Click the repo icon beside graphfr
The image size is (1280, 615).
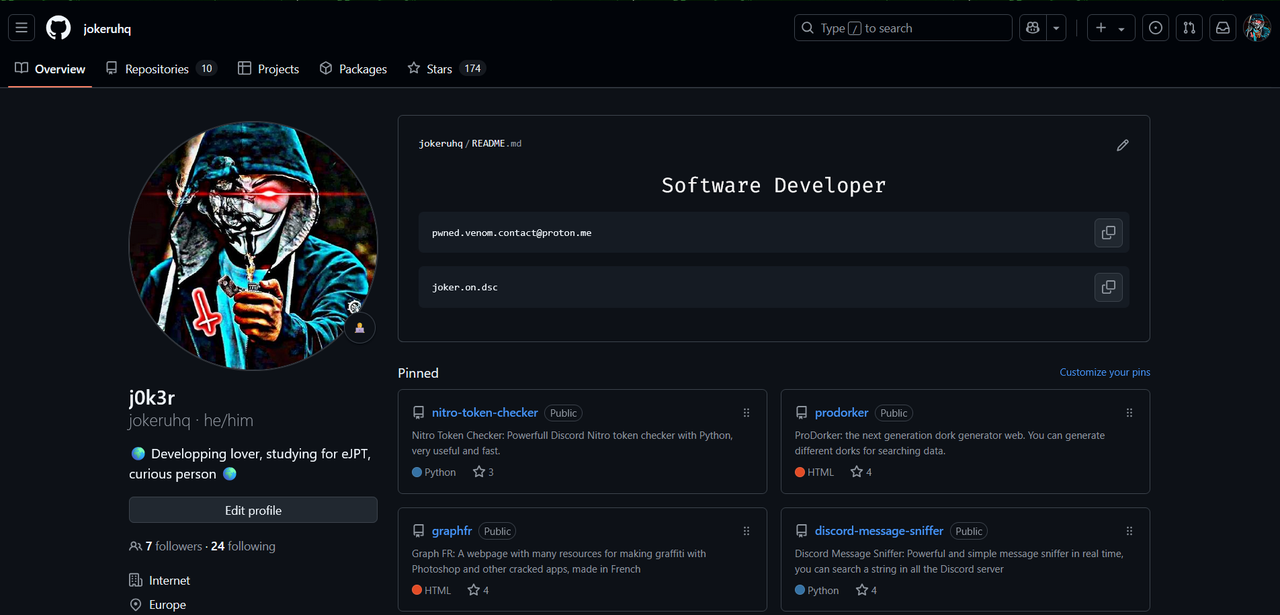point(419,531)
